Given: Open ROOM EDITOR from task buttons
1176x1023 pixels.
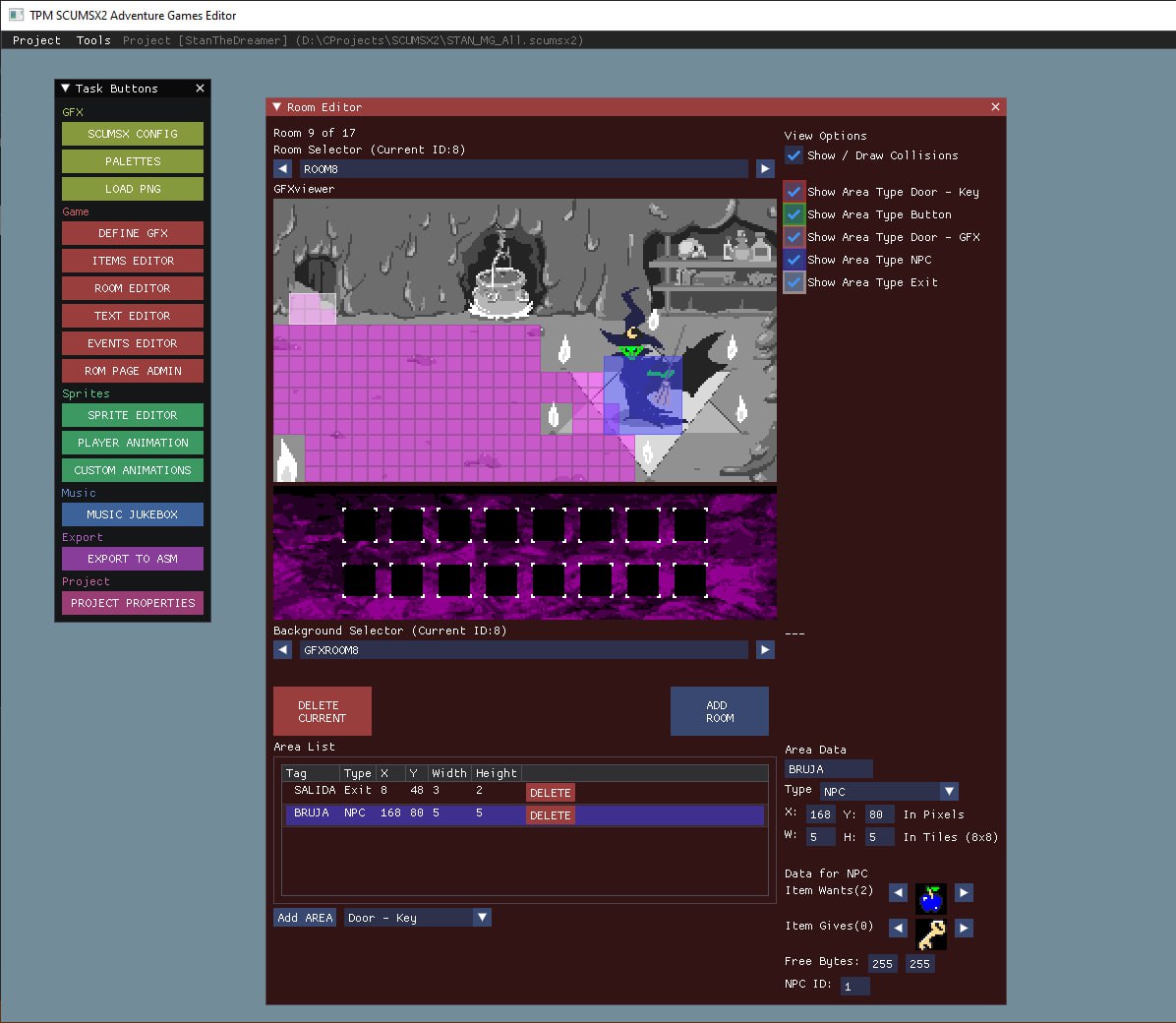Looking at the screenshot, I should pos(133,288).
